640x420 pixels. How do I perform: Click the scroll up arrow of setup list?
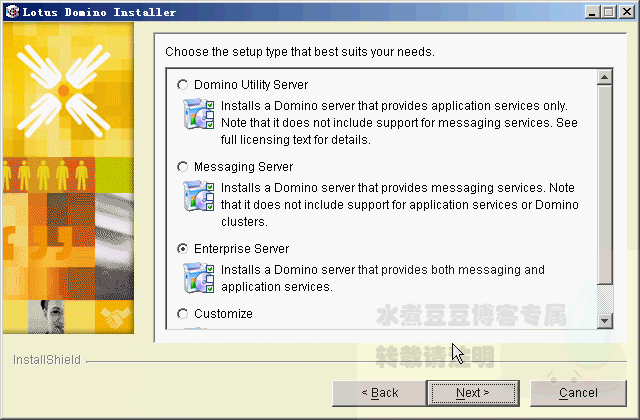(x=604, y=77)
